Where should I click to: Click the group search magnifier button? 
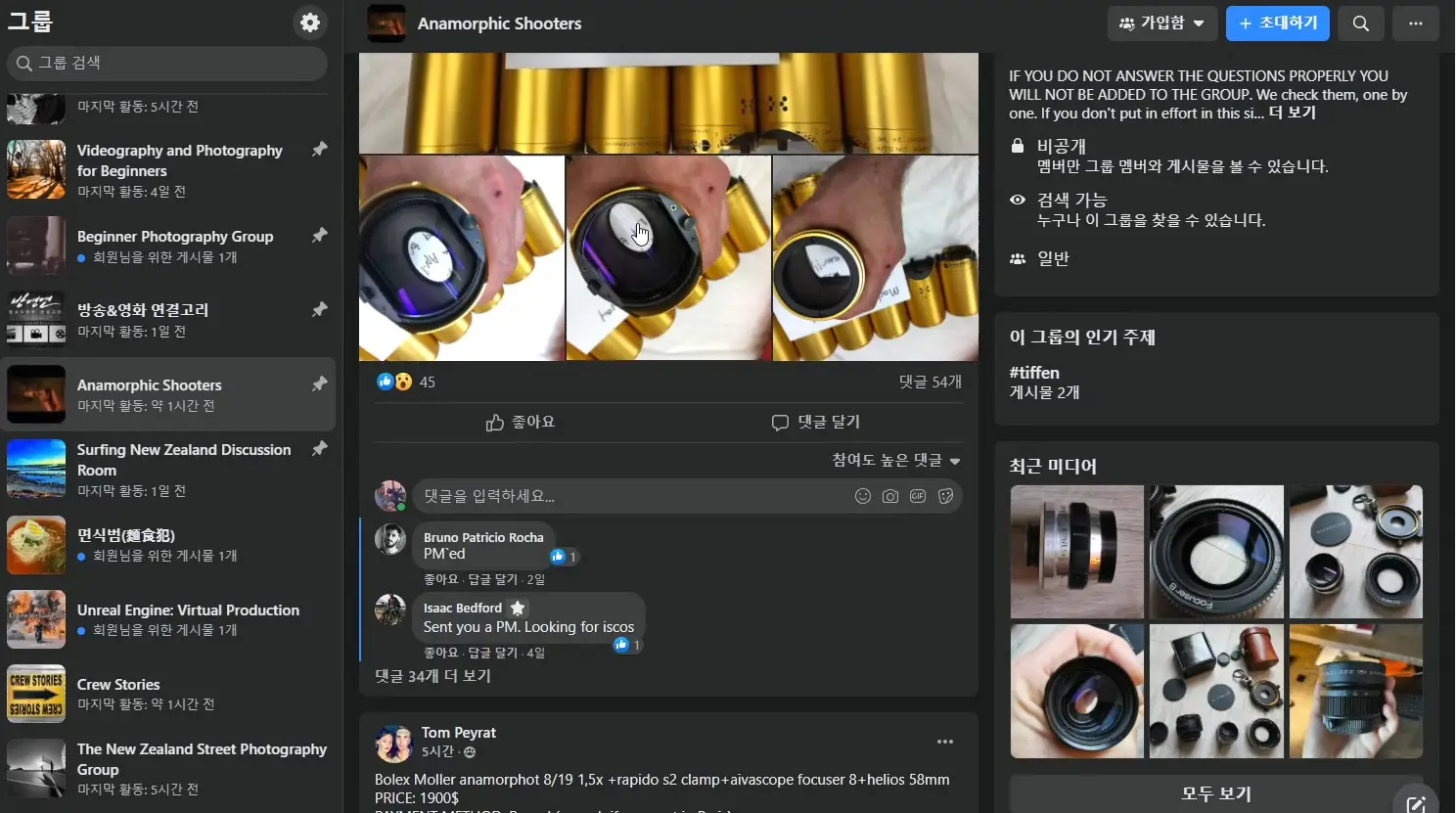[1360, 23]
